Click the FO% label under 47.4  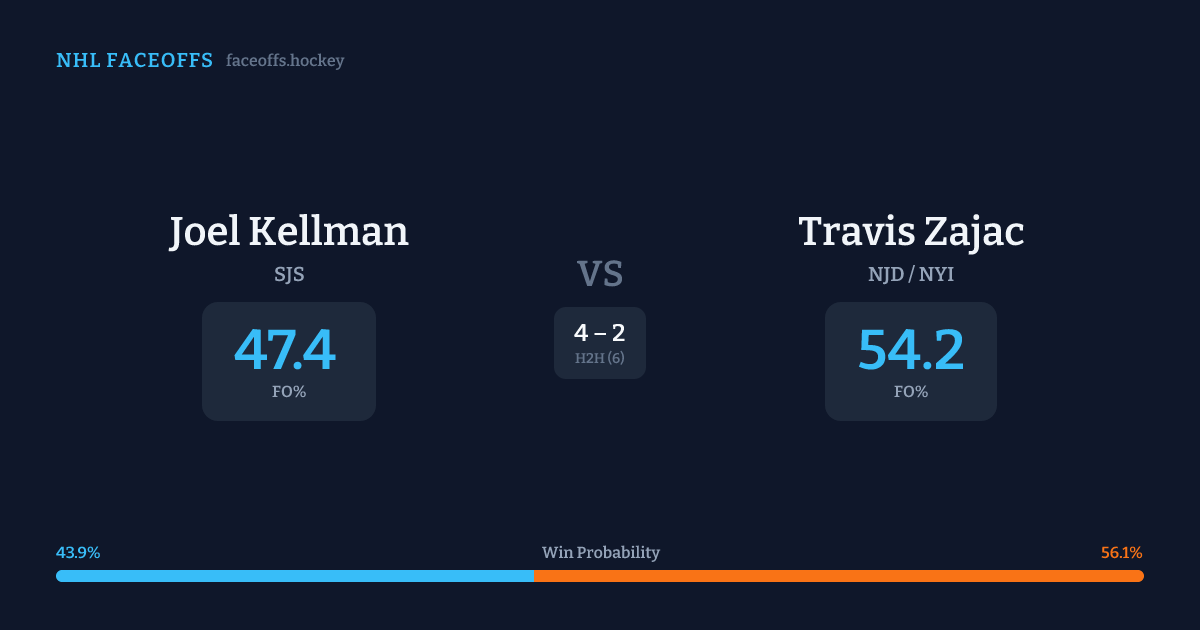[x=289, y=392]
